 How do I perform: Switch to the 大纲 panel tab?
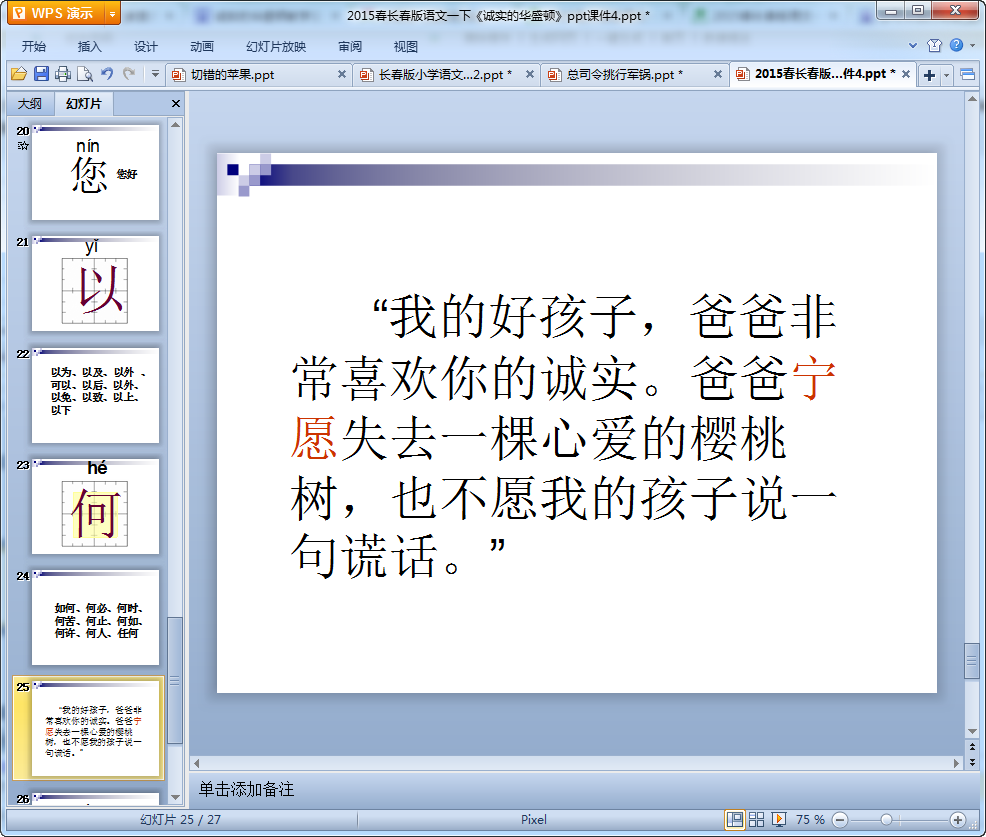30,104
